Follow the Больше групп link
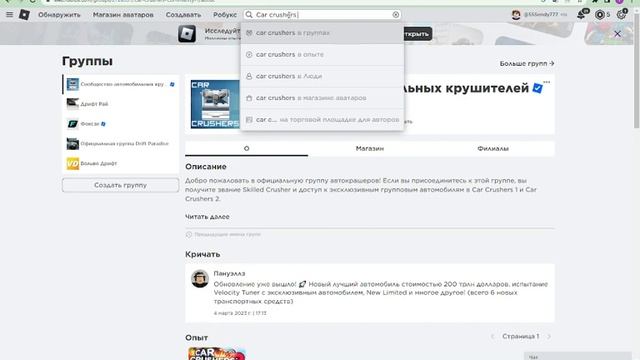 click(527, 64)
